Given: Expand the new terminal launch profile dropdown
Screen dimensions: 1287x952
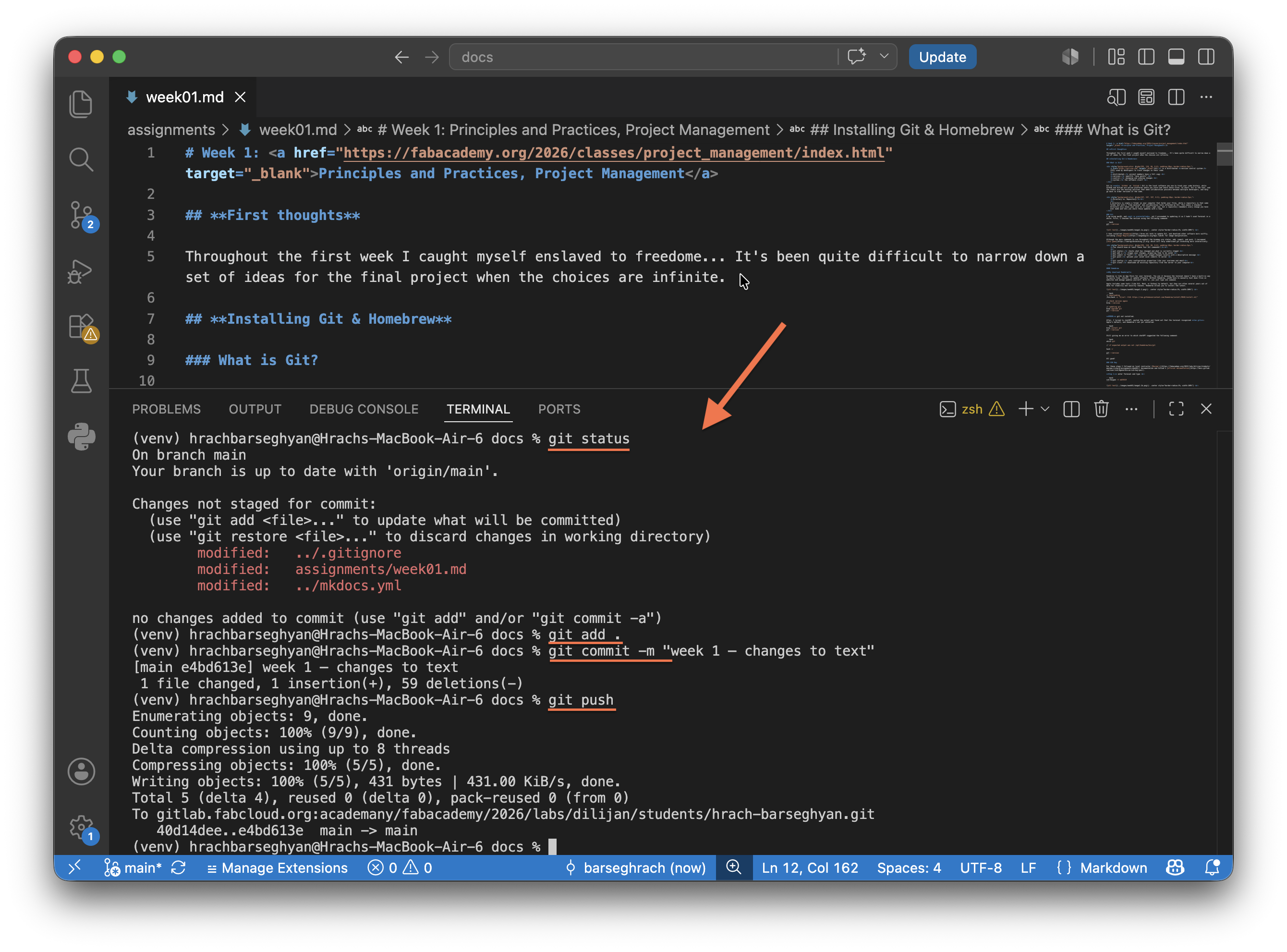Looking at the screenshot, I should point(1045,409).
